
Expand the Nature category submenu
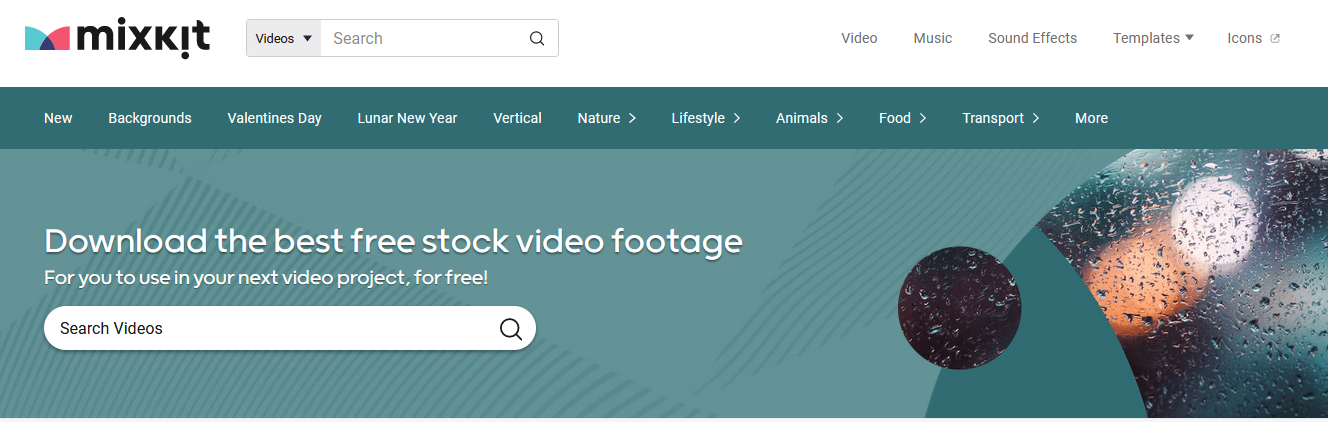click(x=606, y=118)
